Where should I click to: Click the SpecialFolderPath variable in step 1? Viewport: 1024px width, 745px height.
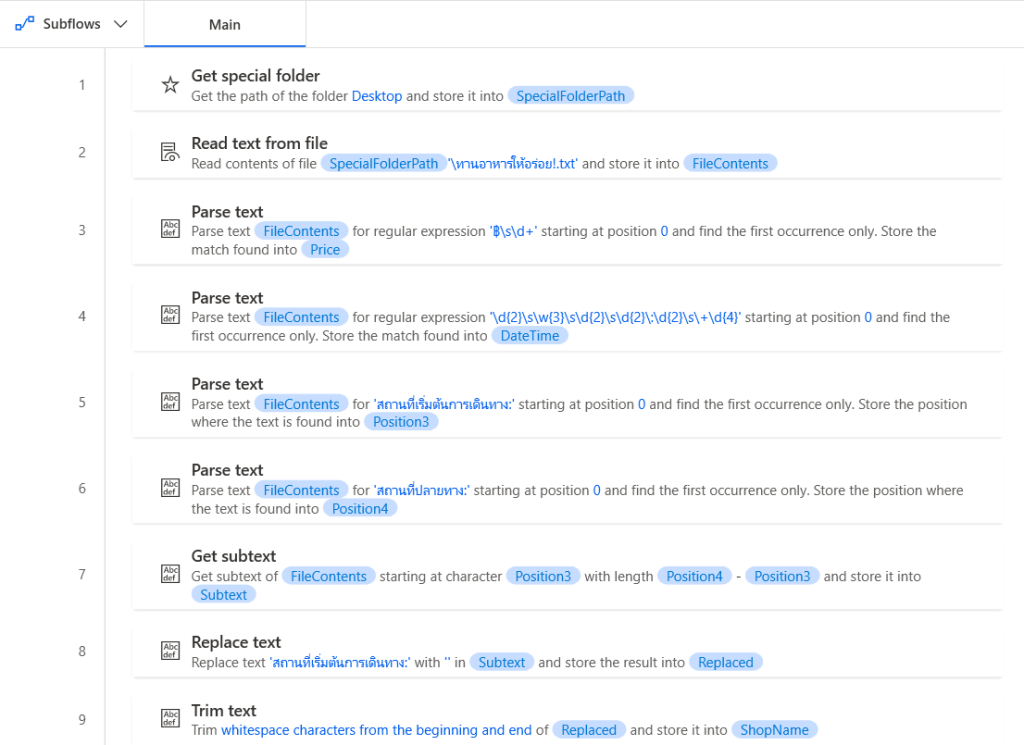571,96
